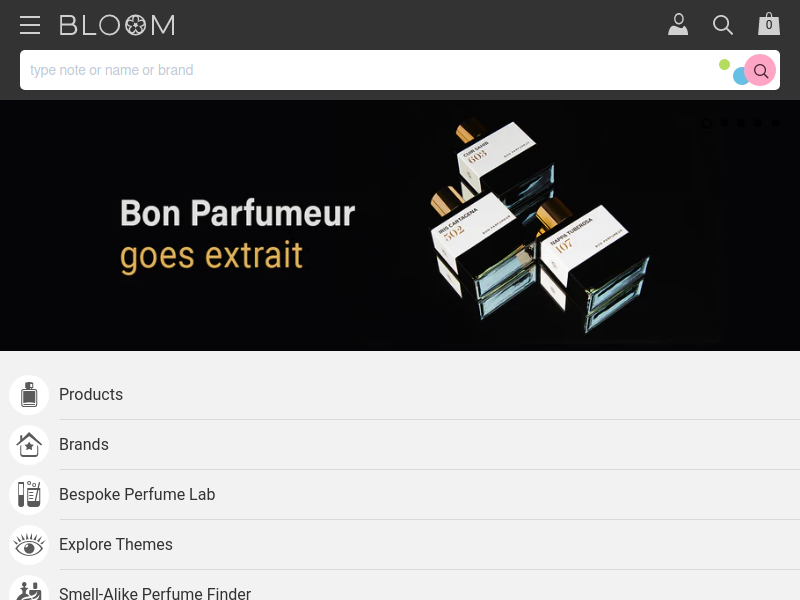This screenshot has height=600, width=800.
Task: Select the last carousel slide indicator dot
Action: point(776,123)
